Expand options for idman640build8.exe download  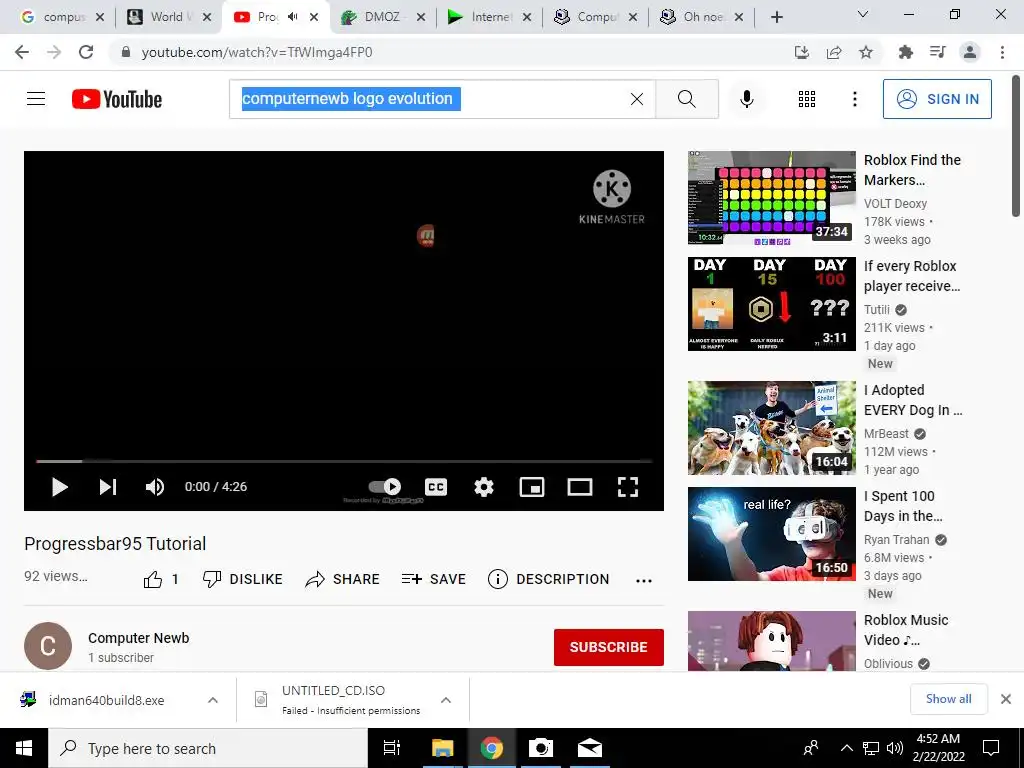tap(213, 700)
